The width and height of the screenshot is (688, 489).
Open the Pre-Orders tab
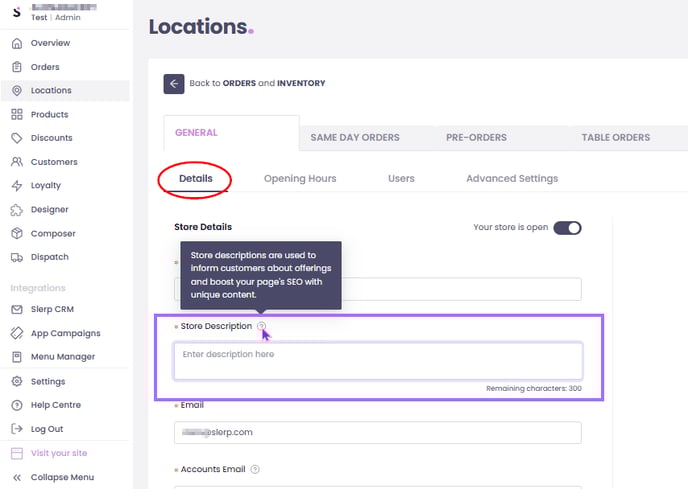click(476, 137)
